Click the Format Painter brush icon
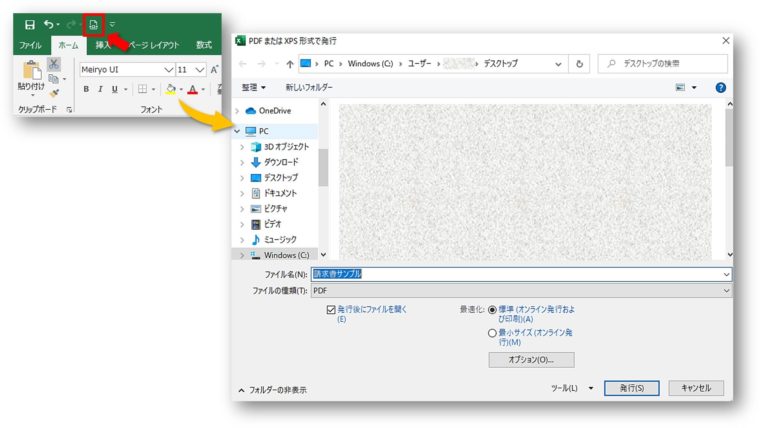760x428 pixels. click(x=54, y=93)
